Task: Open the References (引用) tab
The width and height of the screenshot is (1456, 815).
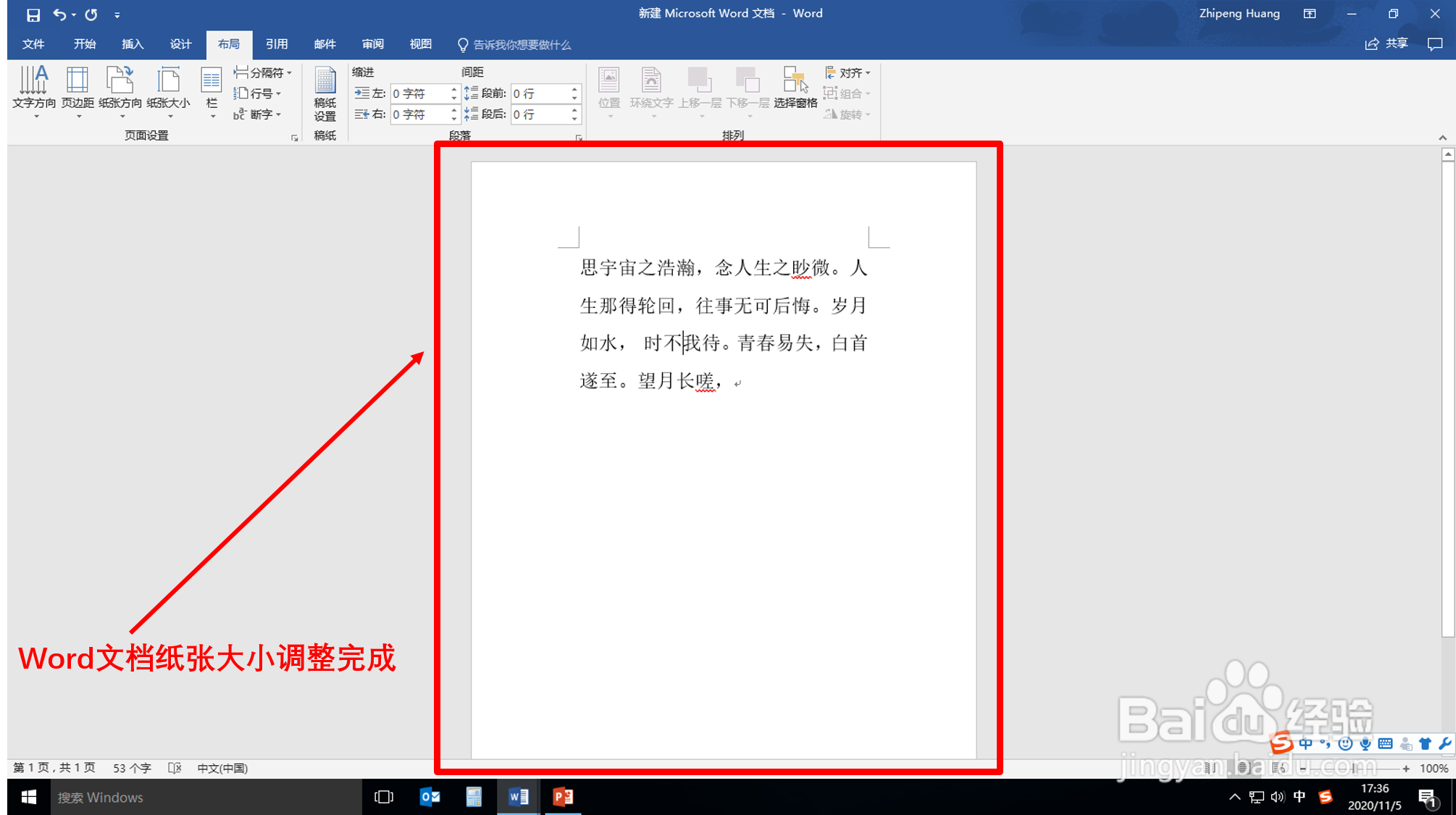Action: [277, 44]
